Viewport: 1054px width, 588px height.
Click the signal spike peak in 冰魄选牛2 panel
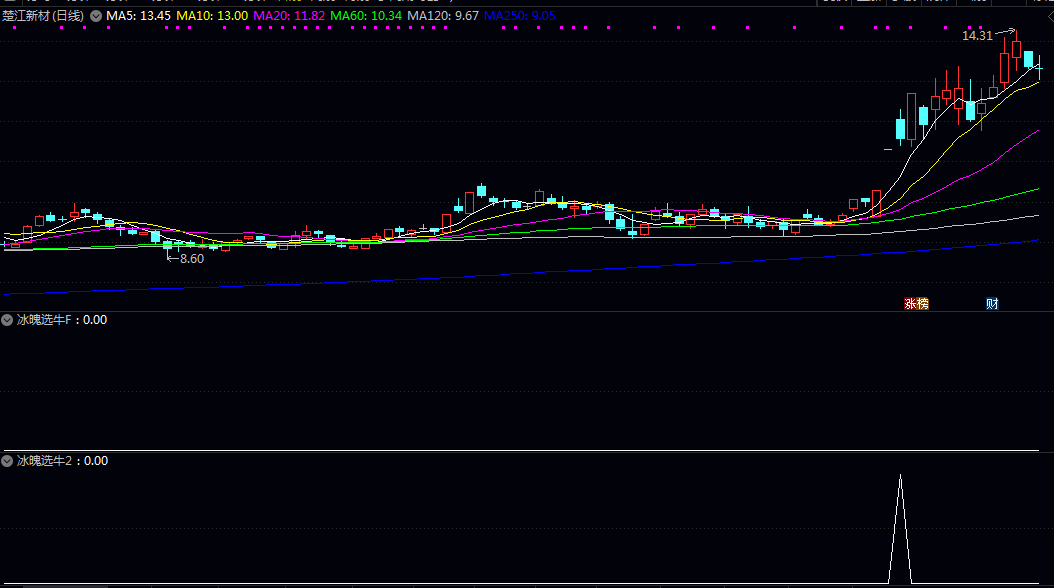coord(900,476)
